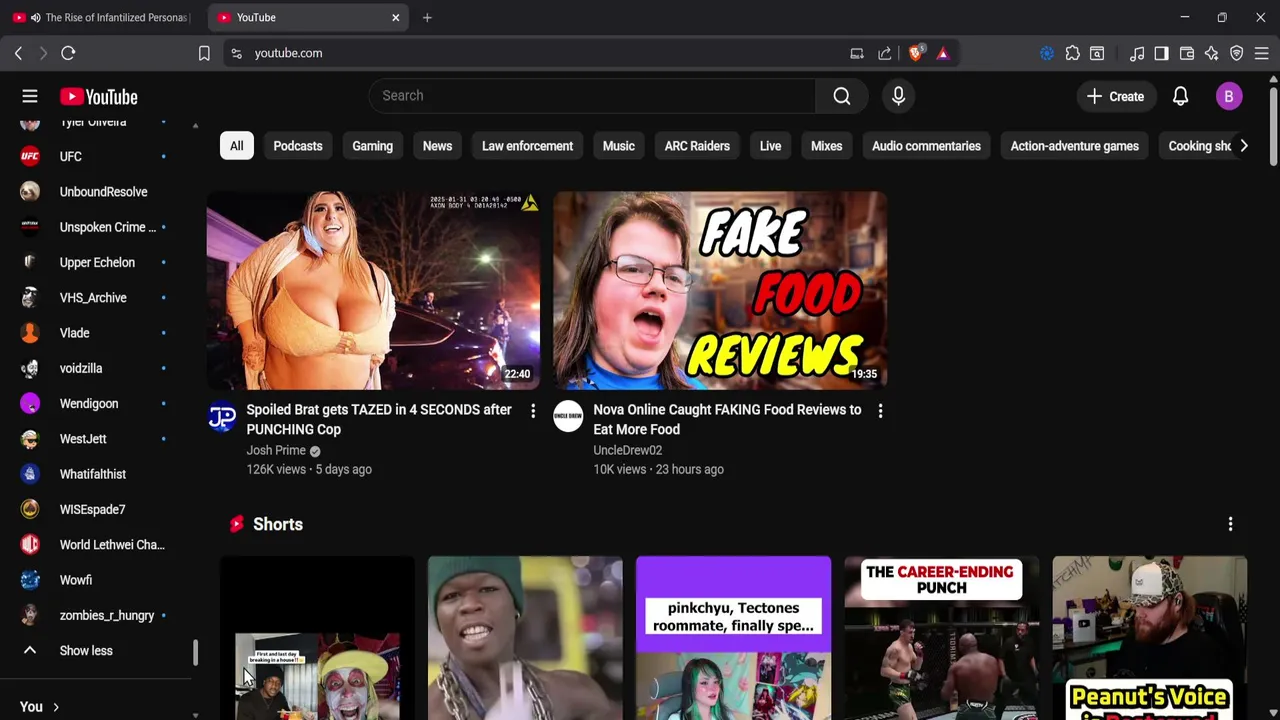Open more options for Spoiled Brat video
This screenshot has width=1280, height=720.
533,411
